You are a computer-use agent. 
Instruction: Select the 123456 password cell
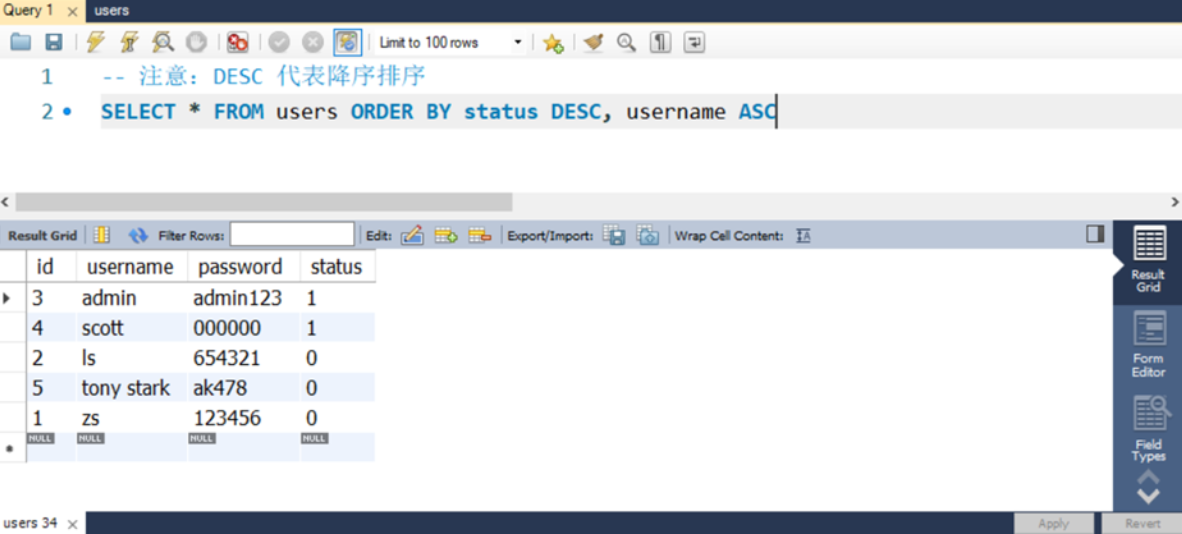(x=243, y=418)
